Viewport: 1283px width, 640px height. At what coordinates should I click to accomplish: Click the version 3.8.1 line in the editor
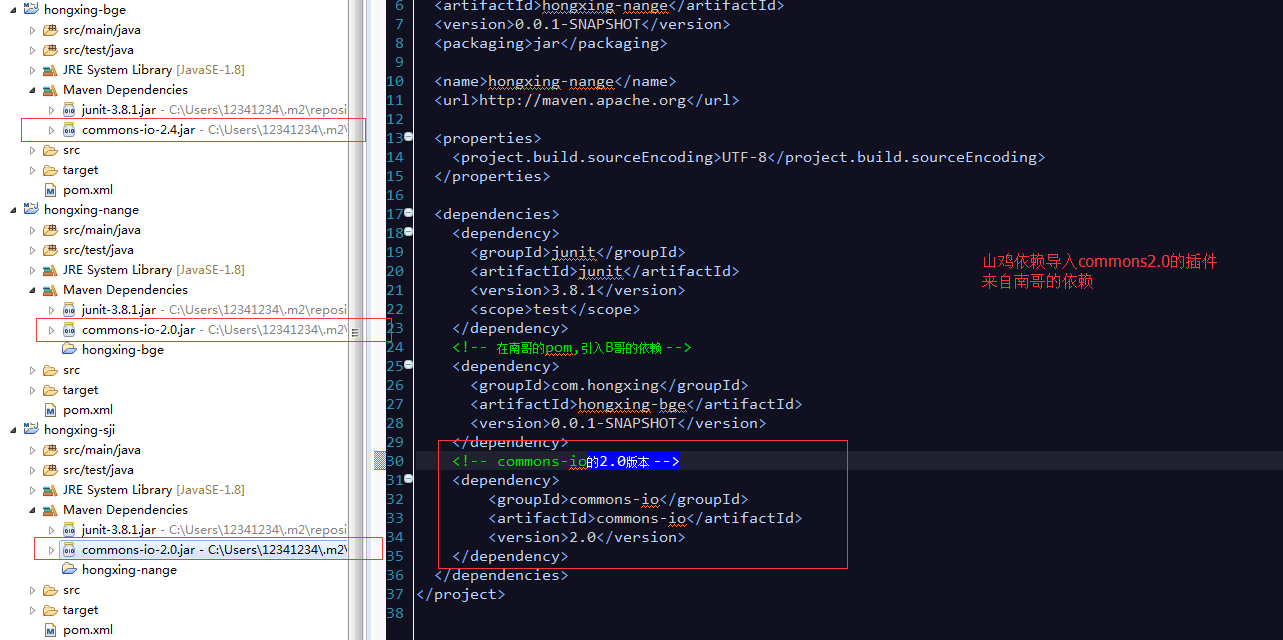tap(577, 290)
